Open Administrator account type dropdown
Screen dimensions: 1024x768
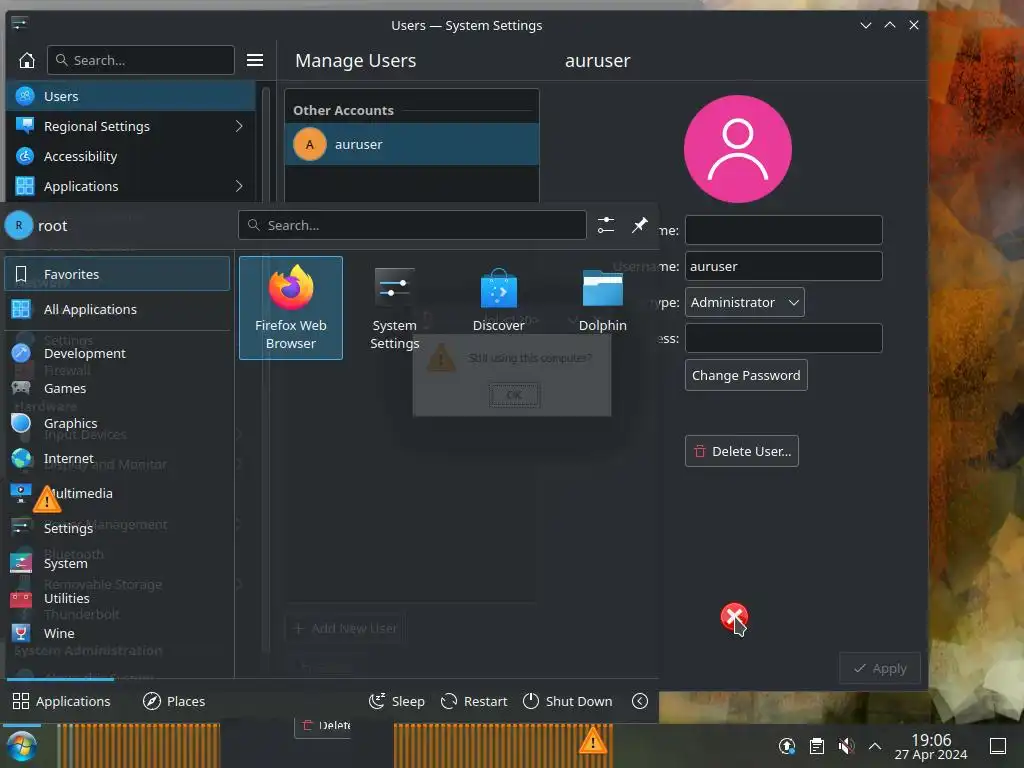tap(744, 302)
